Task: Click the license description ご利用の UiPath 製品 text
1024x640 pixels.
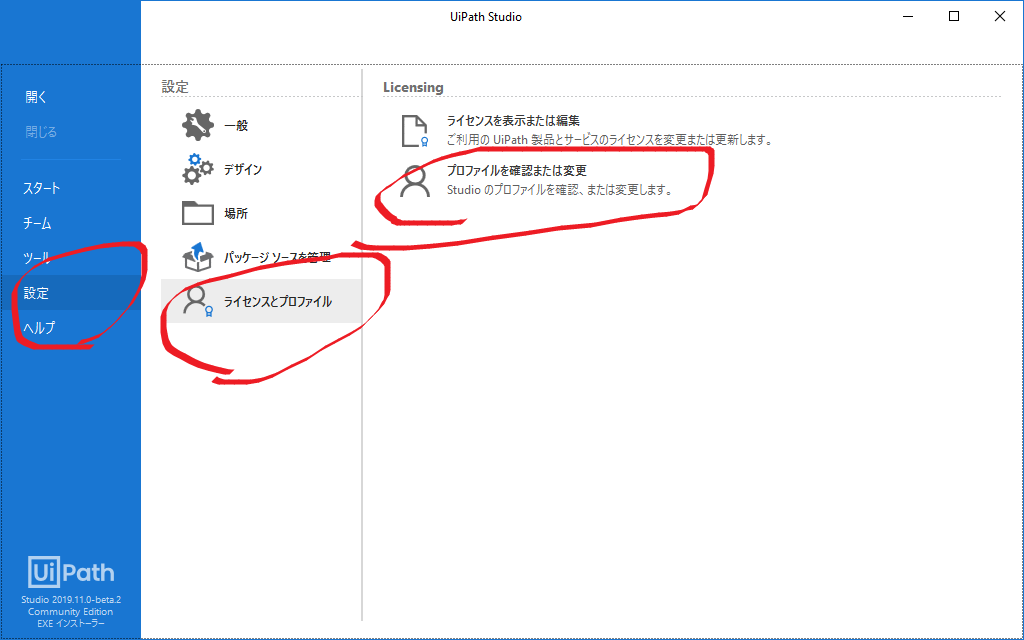Action: 610,140
